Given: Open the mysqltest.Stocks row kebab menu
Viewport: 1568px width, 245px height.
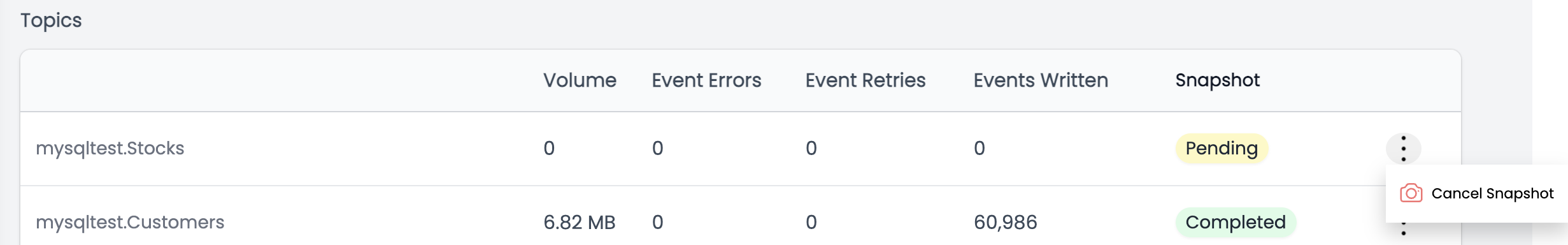Looking at the screenshot, I should tap(1403, 149).
